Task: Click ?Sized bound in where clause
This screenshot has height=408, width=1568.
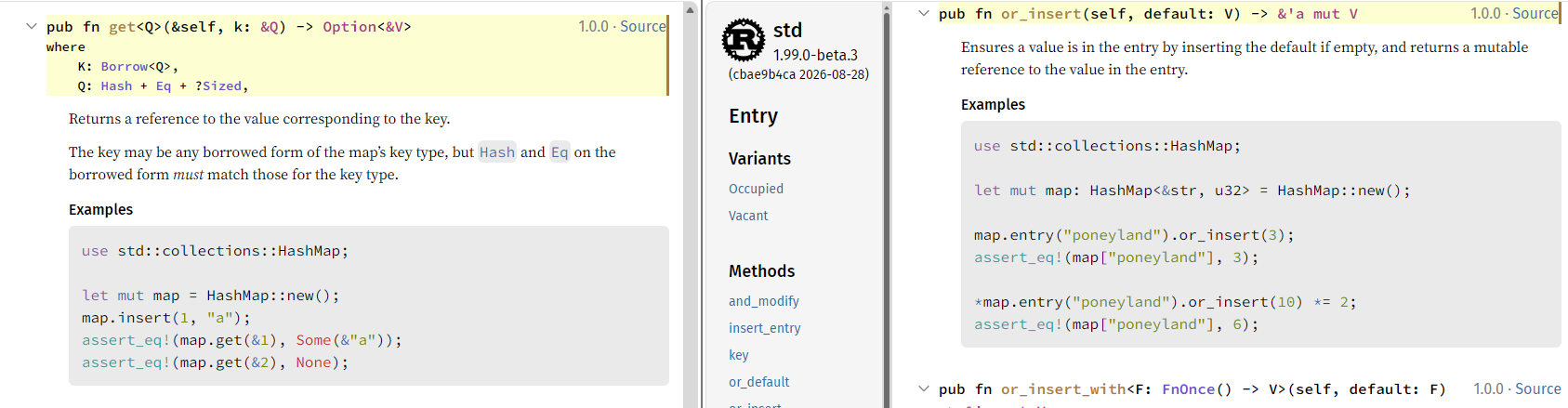Action: [x=218, y=86]
